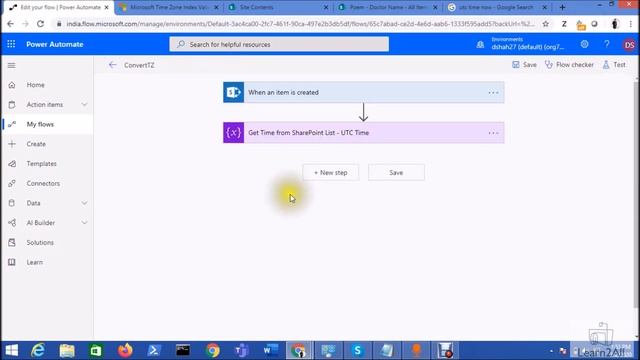Viewport: 640px width, 360px height.
Task: Expand the When an item is created step
Action: click(364, 92)
